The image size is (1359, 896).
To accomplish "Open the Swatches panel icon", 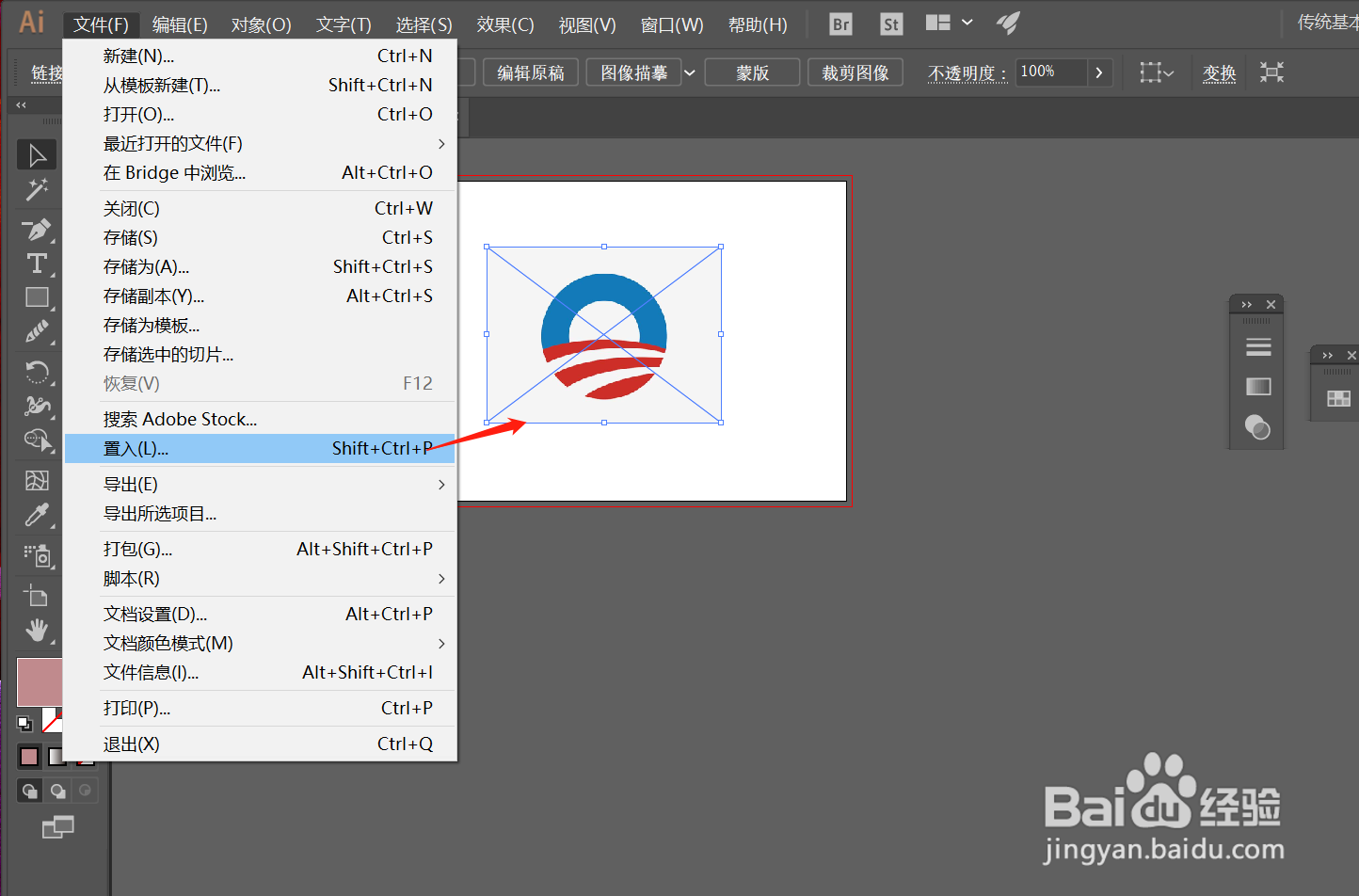I will (x=1338, y=399).
